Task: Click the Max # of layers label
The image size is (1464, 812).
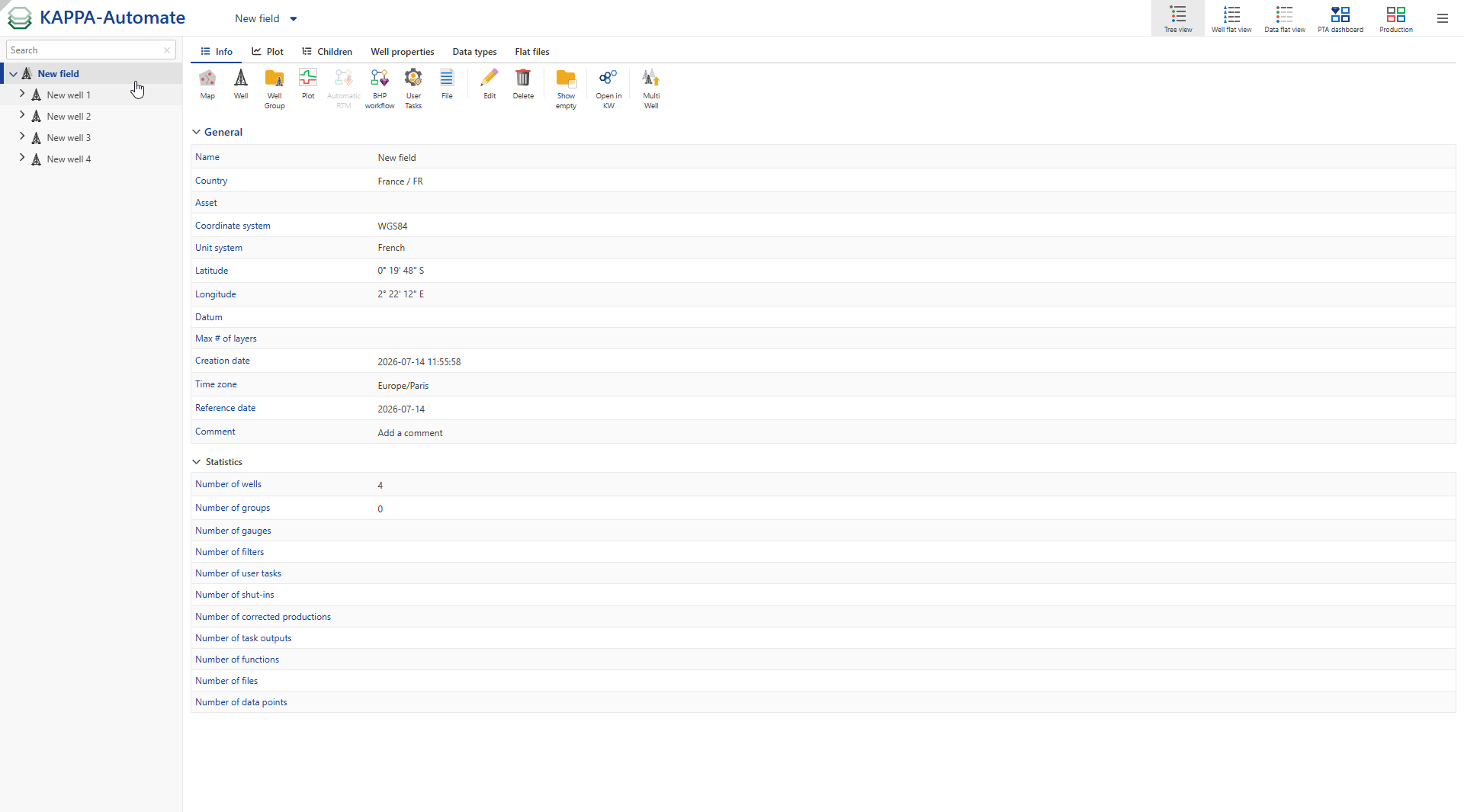Action: tap(226, 339)
